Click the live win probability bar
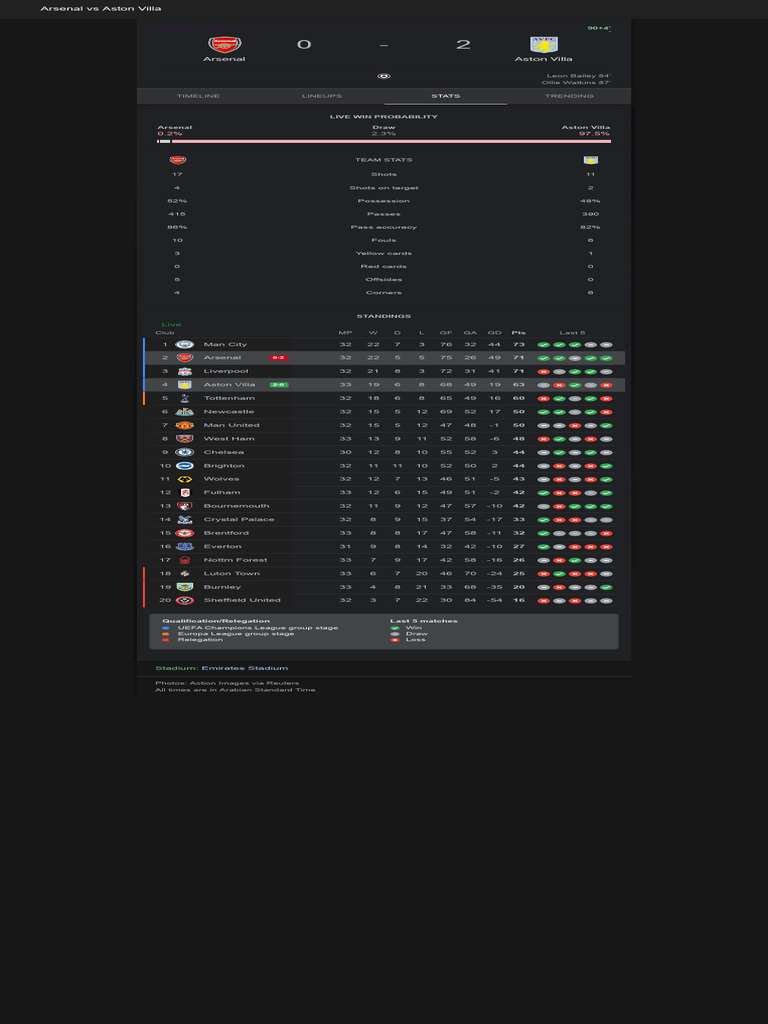 [384, 141]
